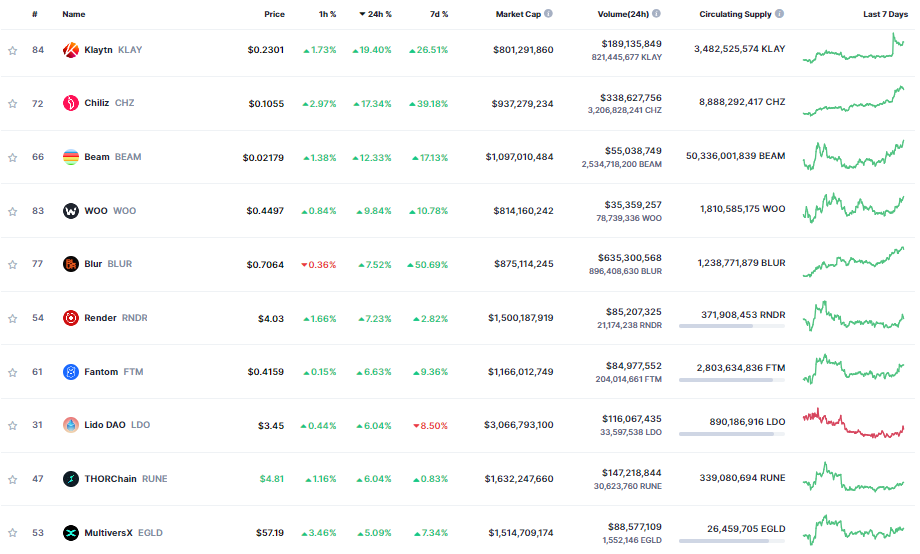Add Render to watchlist with star
The width and height of the screenshot is (920, 554).
tap(12, 319)
